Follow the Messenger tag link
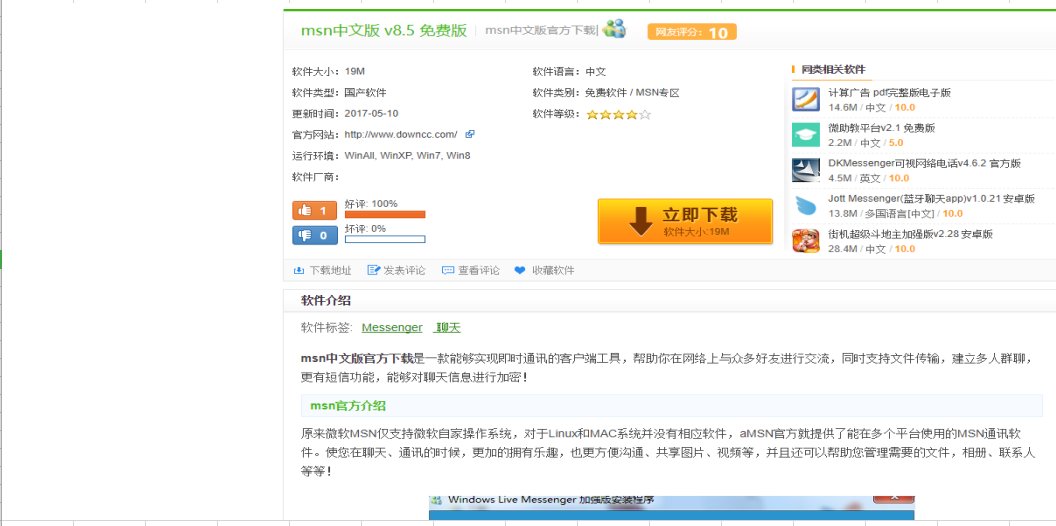1056x526 pixels. click(x=392, y=328)
